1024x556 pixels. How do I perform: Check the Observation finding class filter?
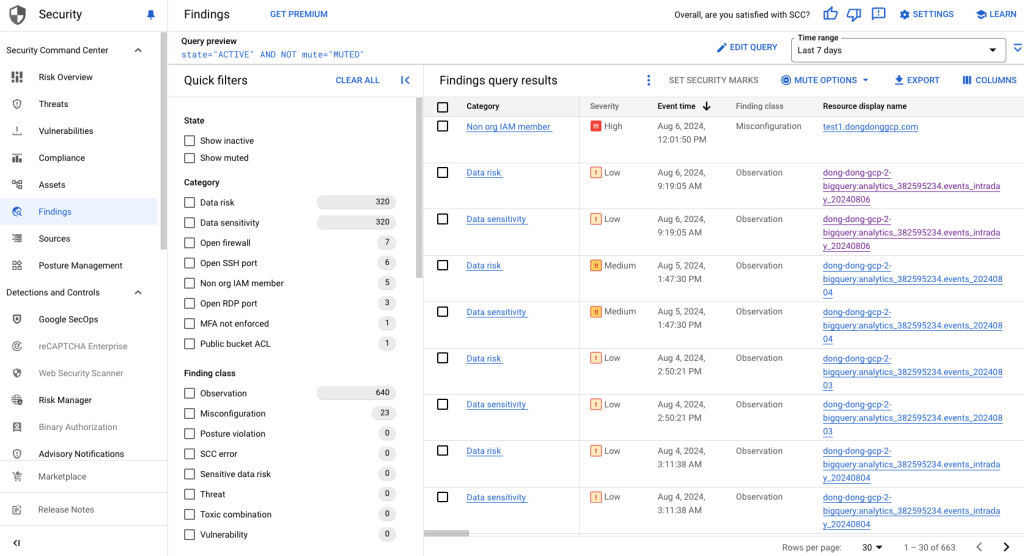[189, 393]
